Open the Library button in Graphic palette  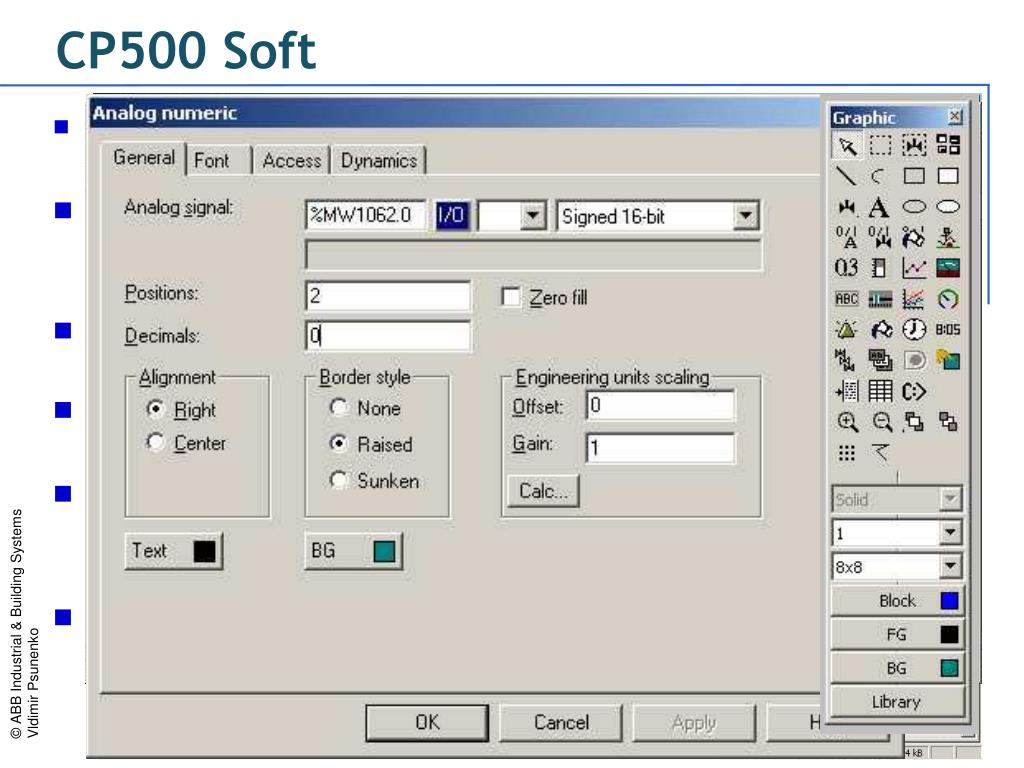point(897,701)
